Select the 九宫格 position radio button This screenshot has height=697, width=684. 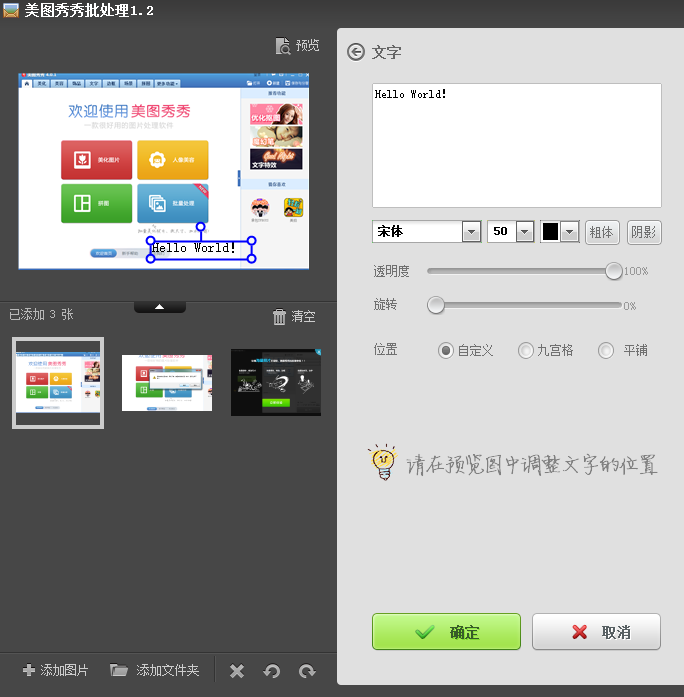point(525,350)
